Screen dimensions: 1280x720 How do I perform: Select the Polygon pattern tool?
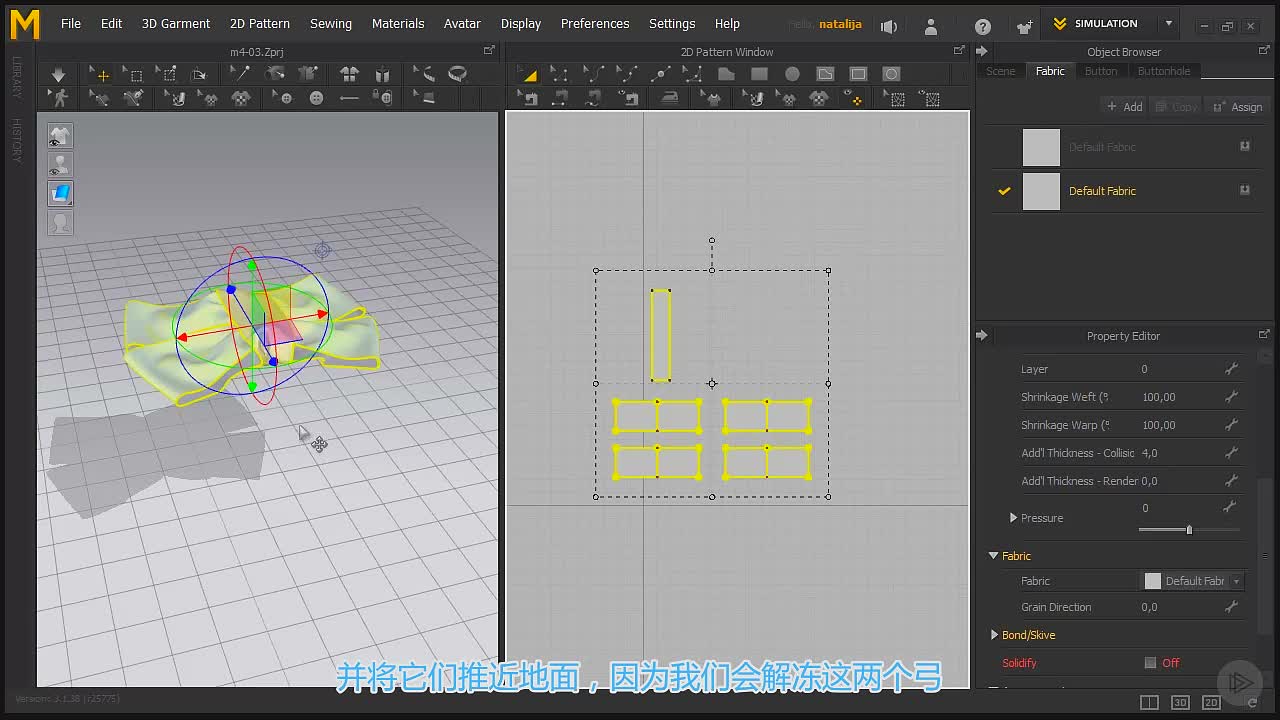(x=726, y=75)
